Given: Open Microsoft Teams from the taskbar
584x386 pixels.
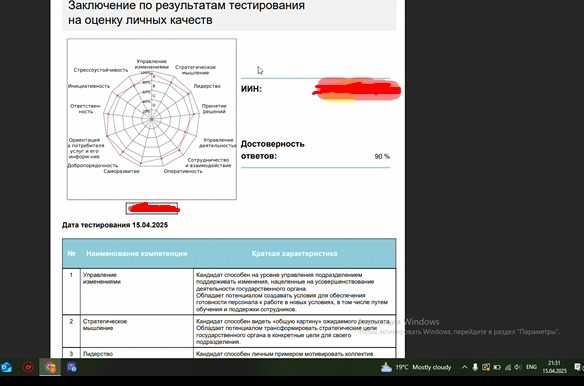Looking at the screenshot, I should click(72, 367).
